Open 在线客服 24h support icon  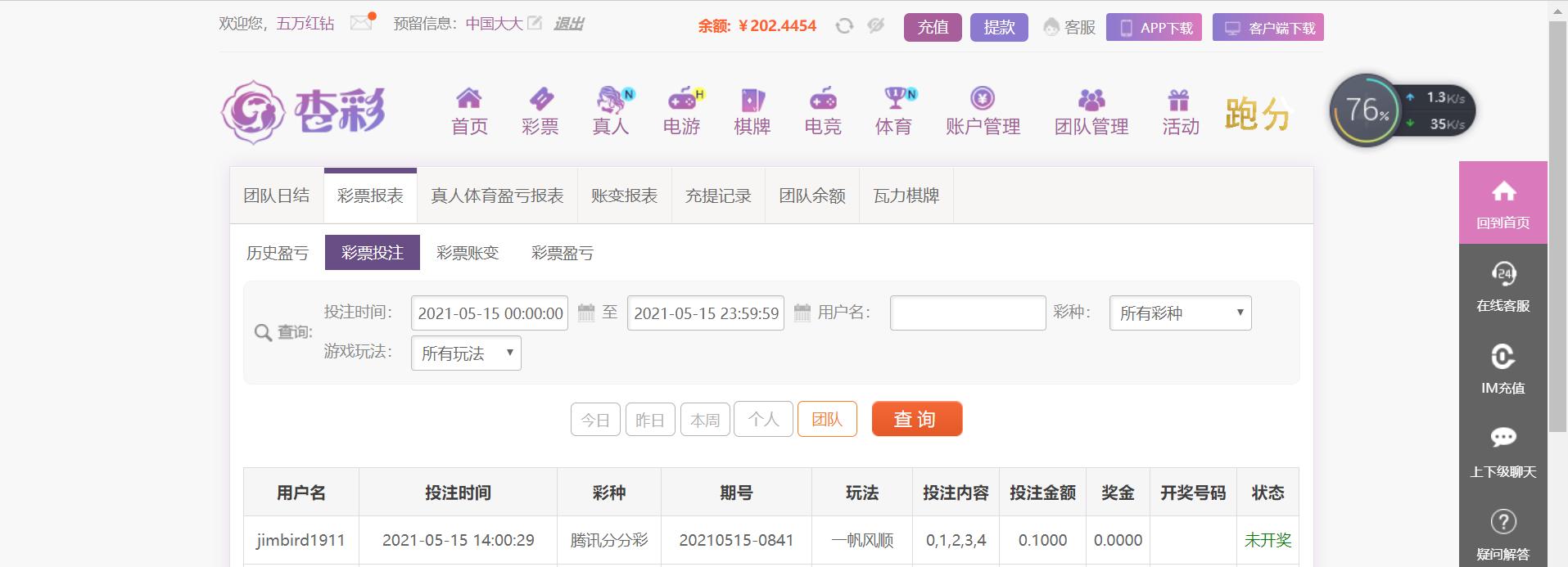[1503, 286]
